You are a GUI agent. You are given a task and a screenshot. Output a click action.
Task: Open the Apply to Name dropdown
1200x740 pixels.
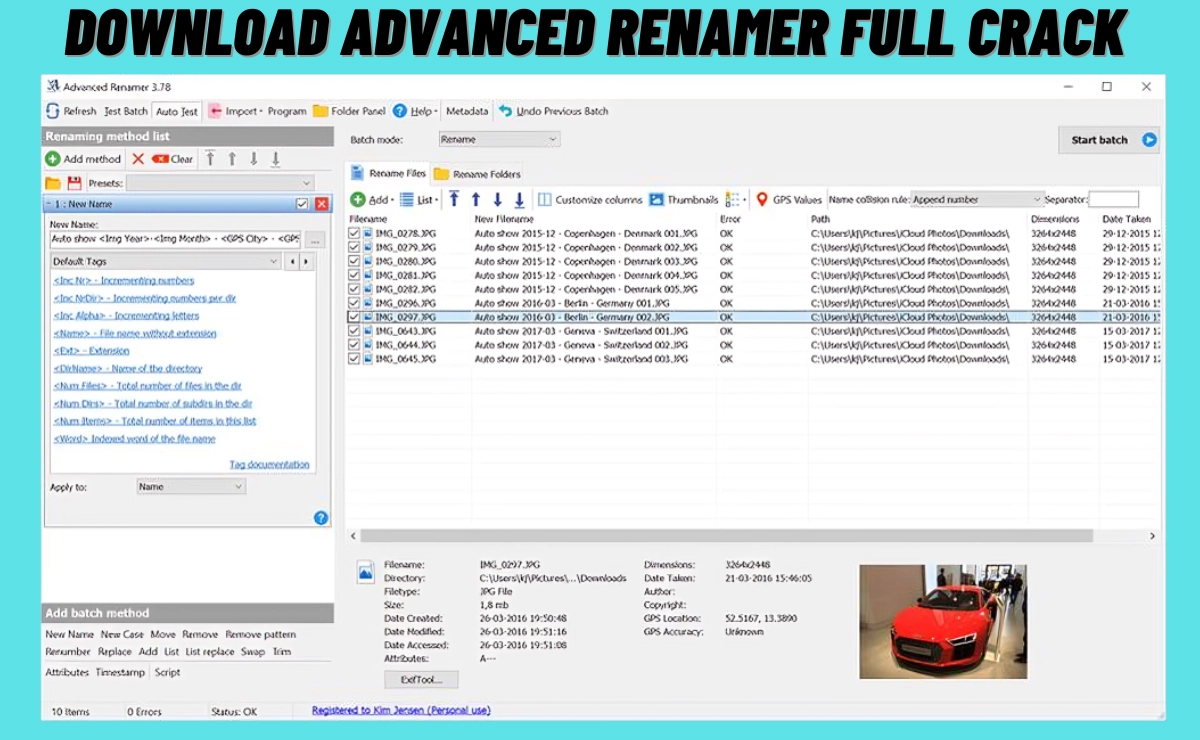pyautogui.click(x=191, y=487)
